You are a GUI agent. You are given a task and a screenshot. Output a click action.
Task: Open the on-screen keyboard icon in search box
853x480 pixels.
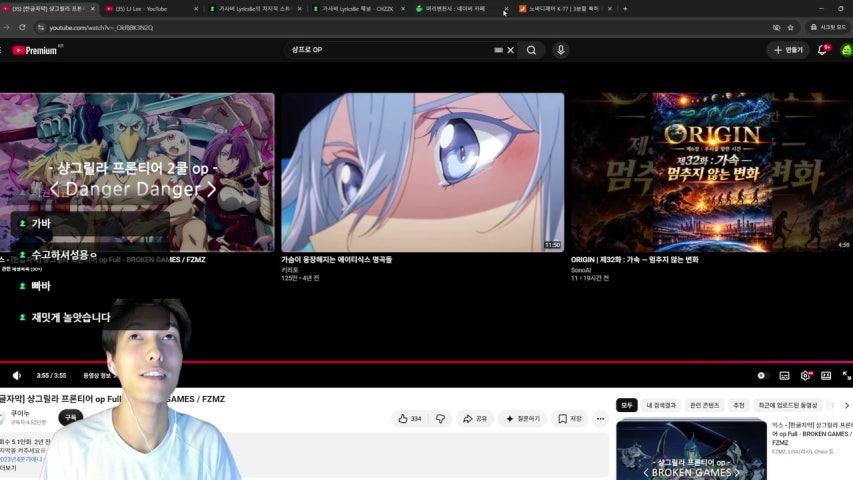click(498, 50)
